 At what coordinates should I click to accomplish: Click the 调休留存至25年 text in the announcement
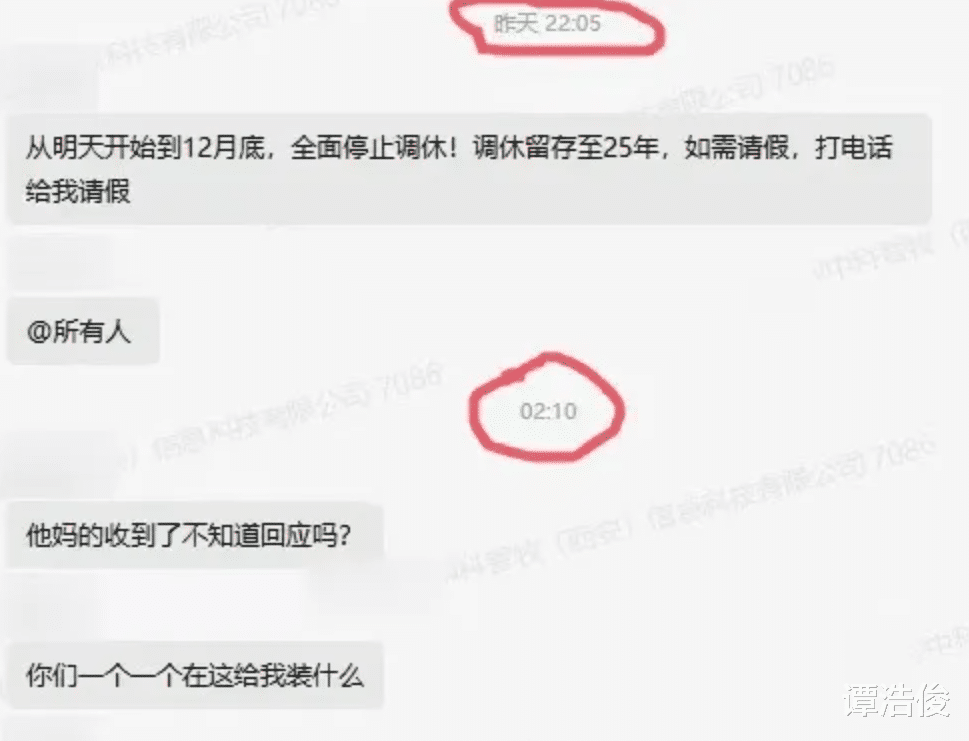pyautogui.click(x=566, y=148)
